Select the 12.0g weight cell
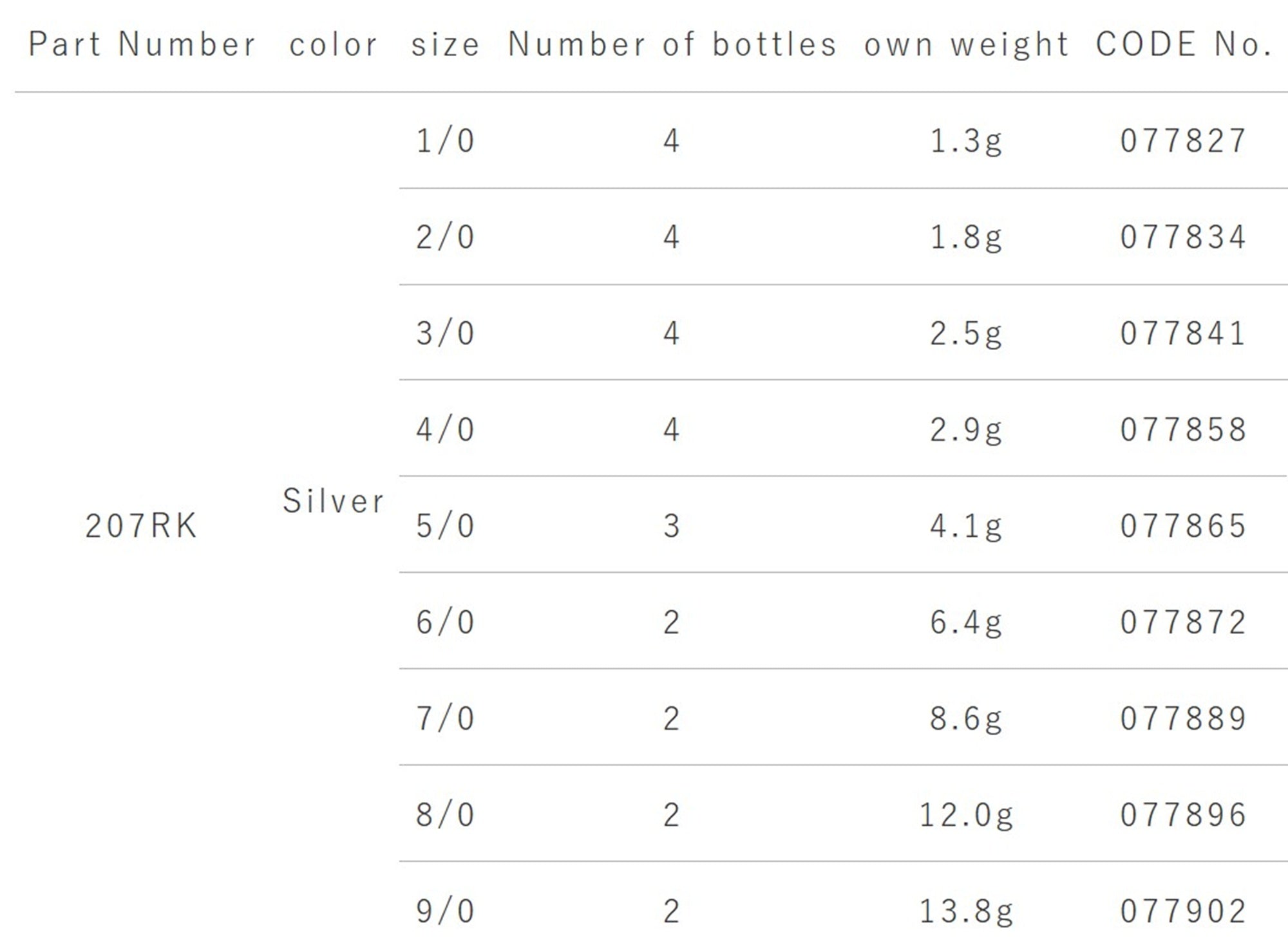 pyautogui.click(x=966, y=816)
